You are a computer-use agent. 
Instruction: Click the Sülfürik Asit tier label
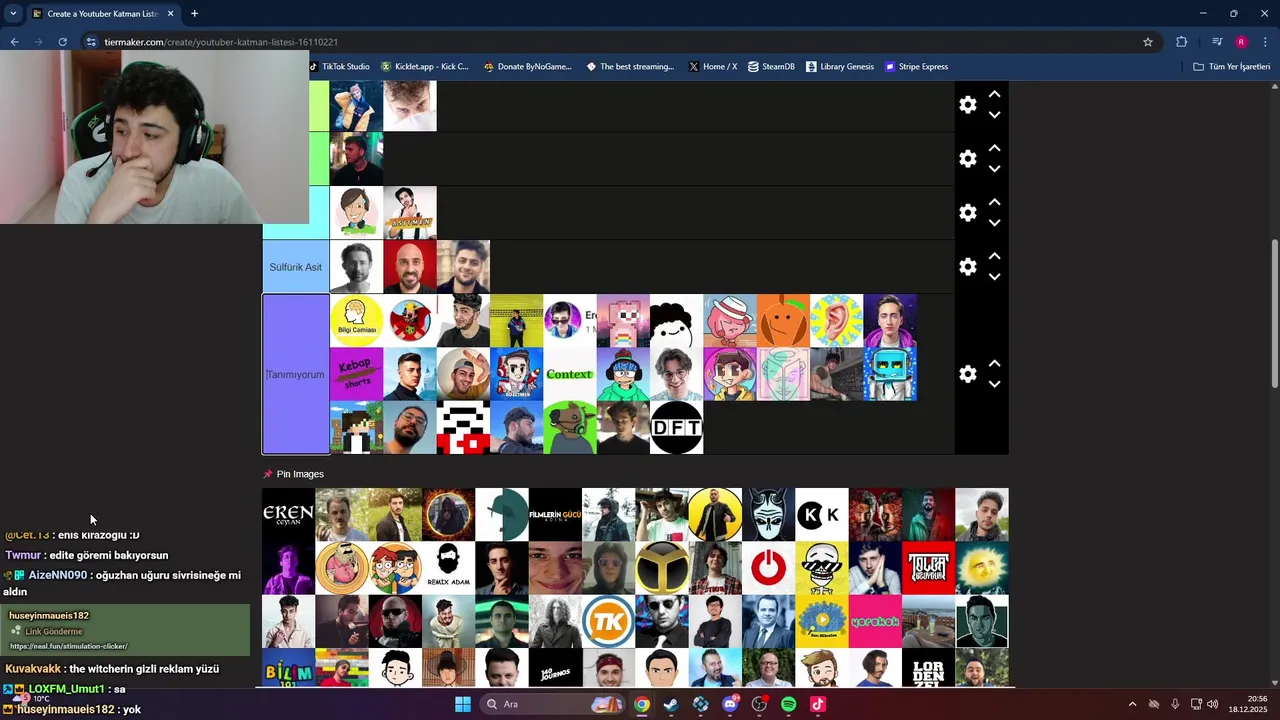tap(295, 267)
